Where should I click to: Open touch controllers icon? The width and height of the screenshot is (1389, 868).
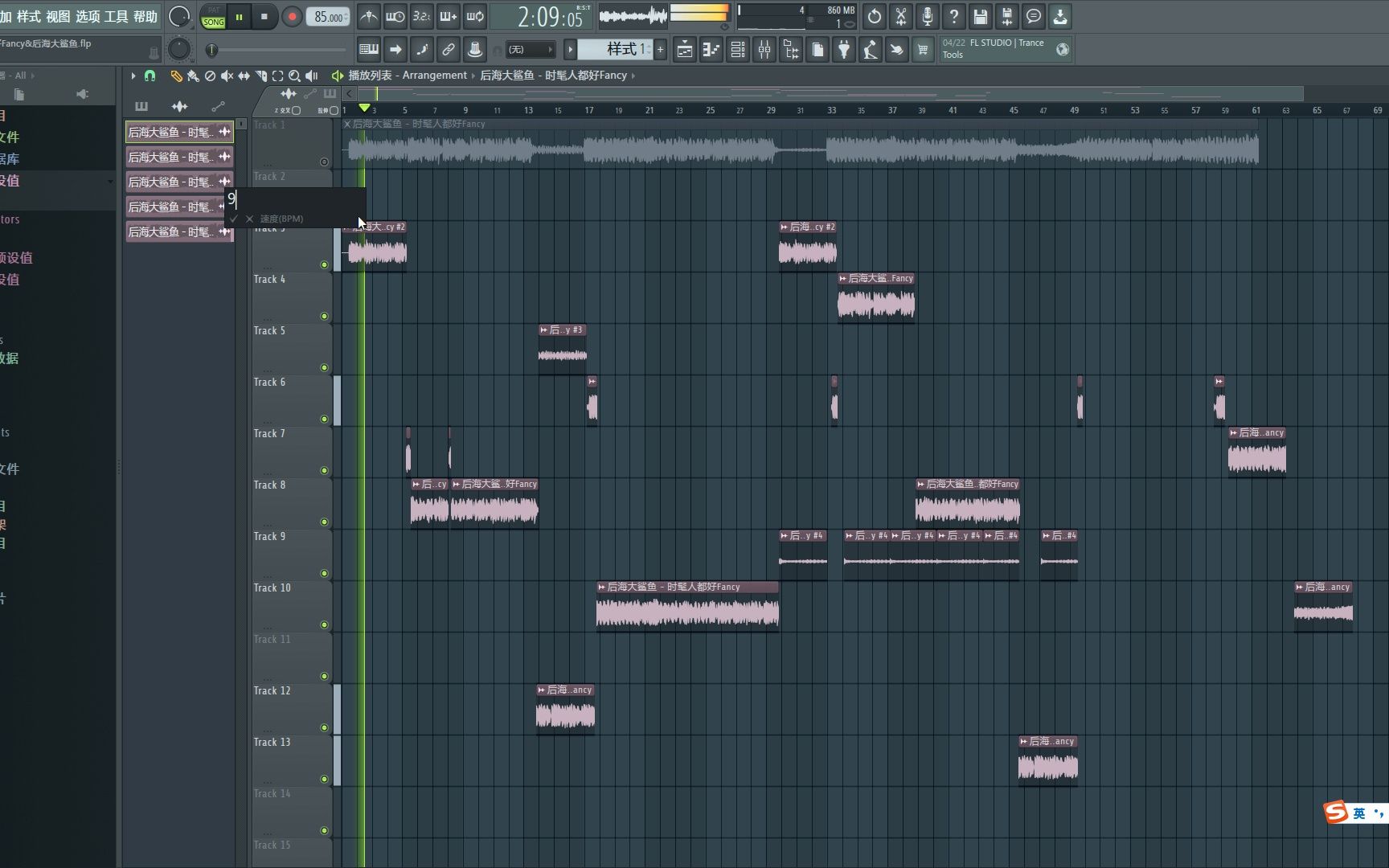point(896,50)
